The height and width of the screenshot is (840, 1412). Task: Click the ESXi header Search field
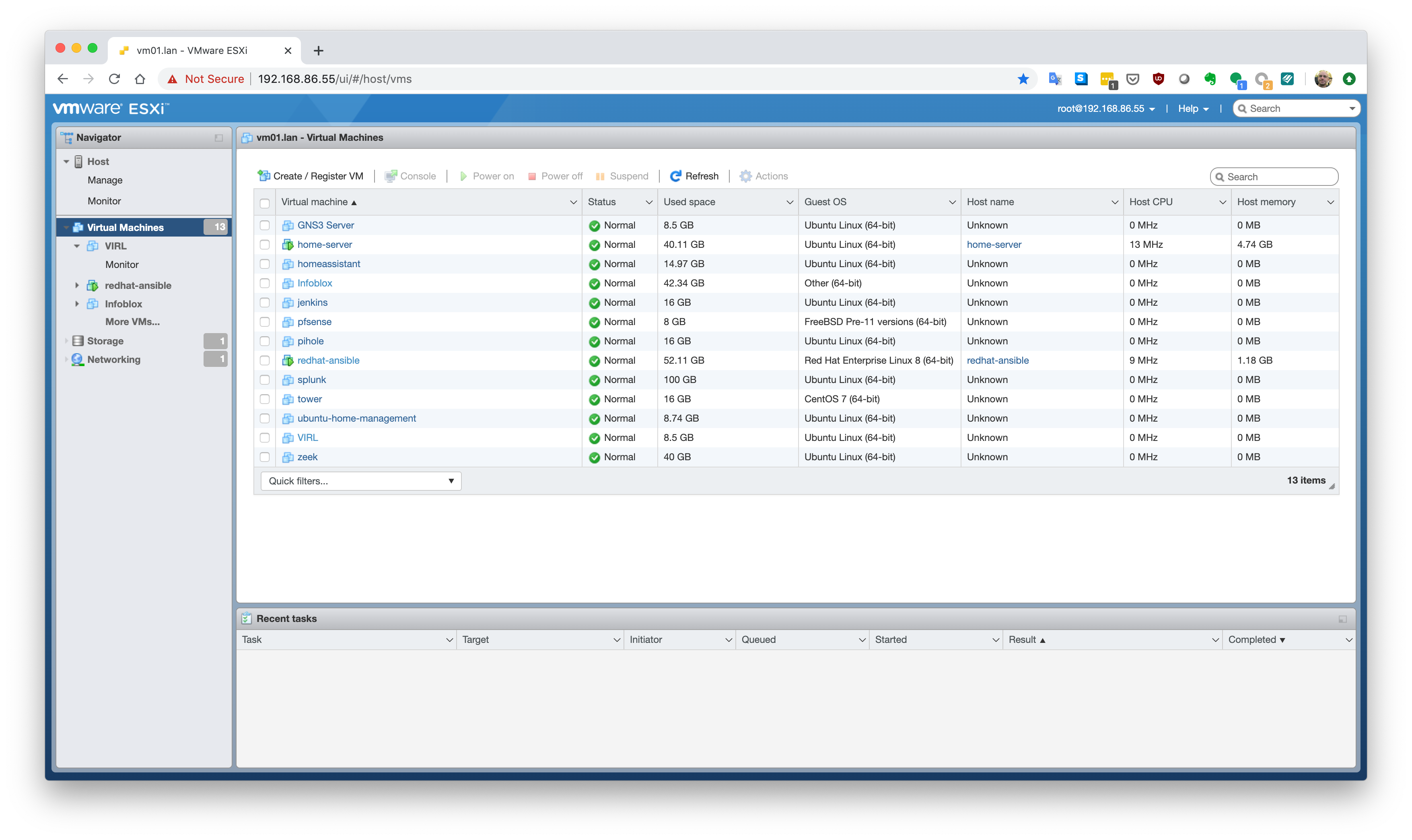[x=1297, y=109]
